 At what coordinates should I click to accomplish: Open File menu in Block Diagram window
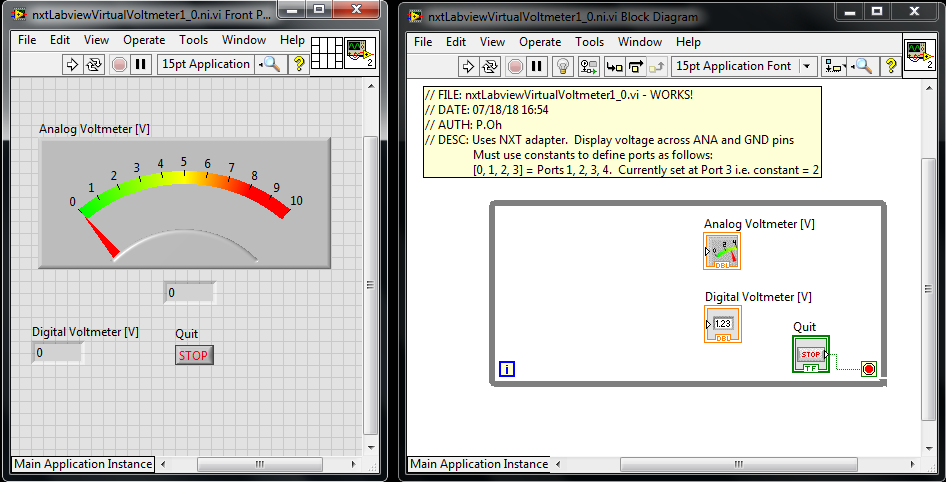click(x=423, y=42)
